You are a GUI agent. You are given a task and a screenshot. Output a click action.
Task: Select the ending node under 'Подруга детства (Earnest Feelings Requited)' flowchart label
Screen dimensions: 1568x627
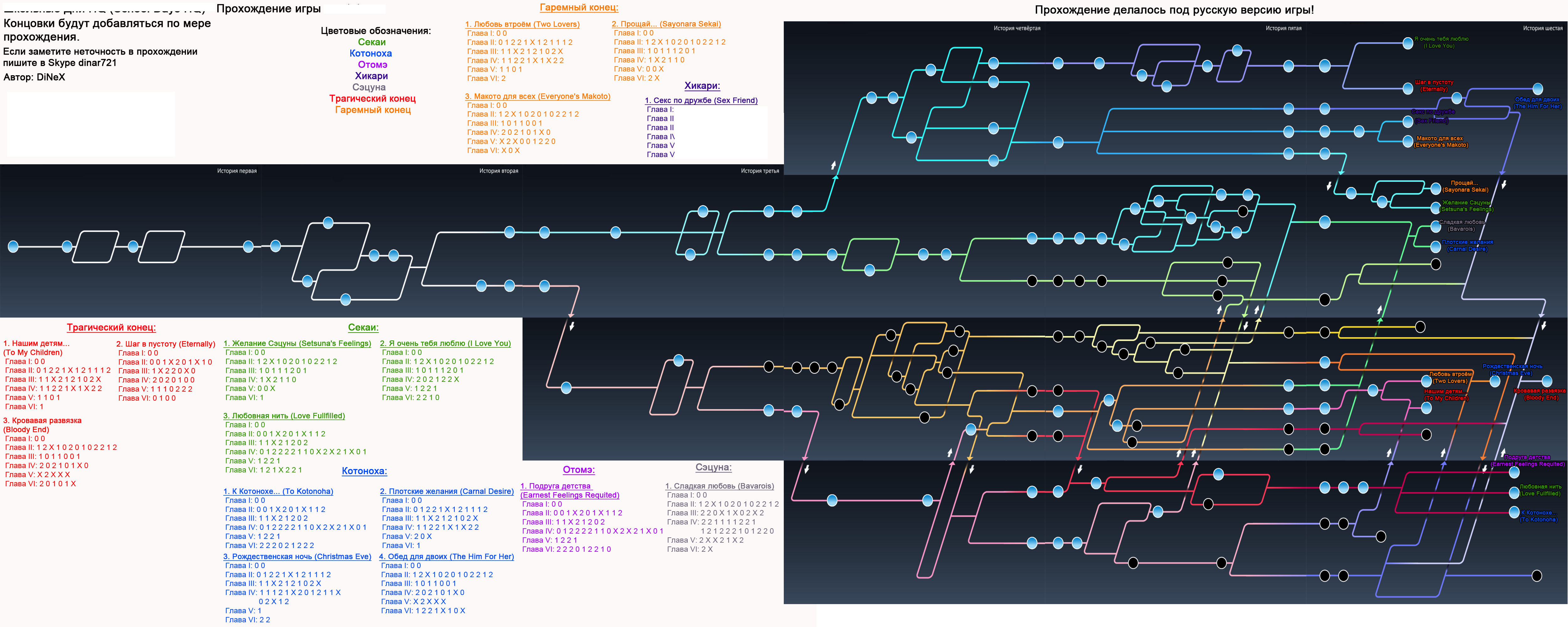[x=1514, y=472]
